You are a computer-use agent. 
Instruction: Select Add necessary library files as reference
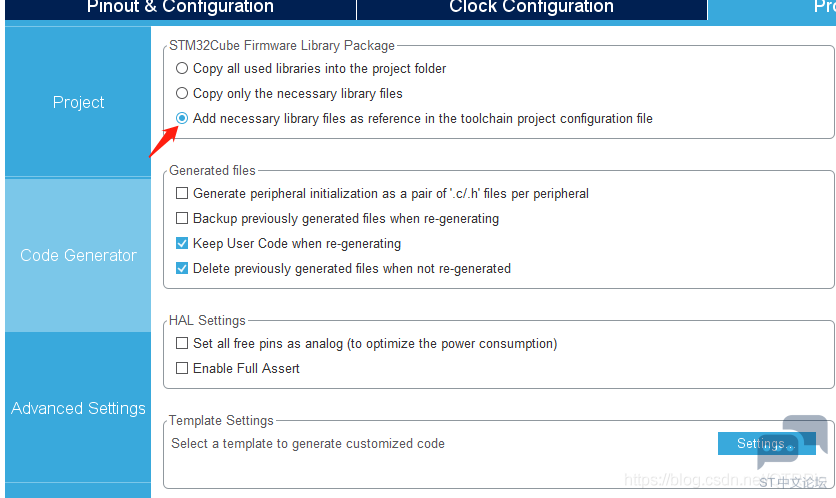pos(182,118)
